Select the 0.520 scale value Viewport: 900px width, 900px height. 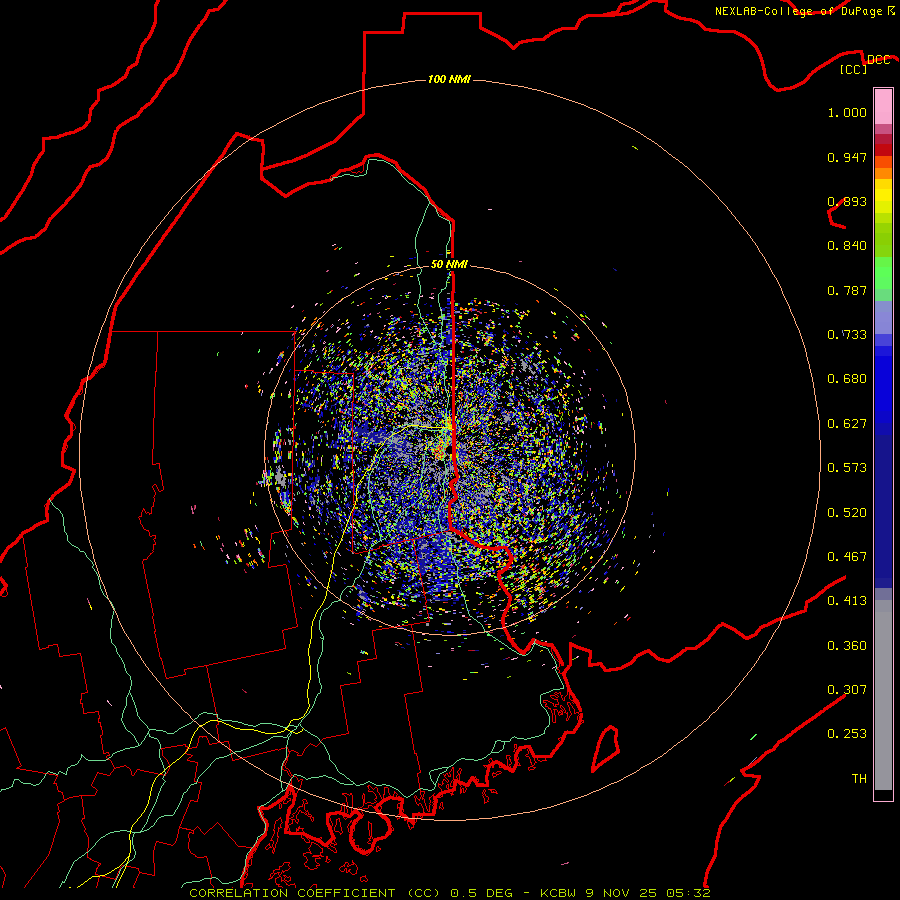[x=847, y=513]
